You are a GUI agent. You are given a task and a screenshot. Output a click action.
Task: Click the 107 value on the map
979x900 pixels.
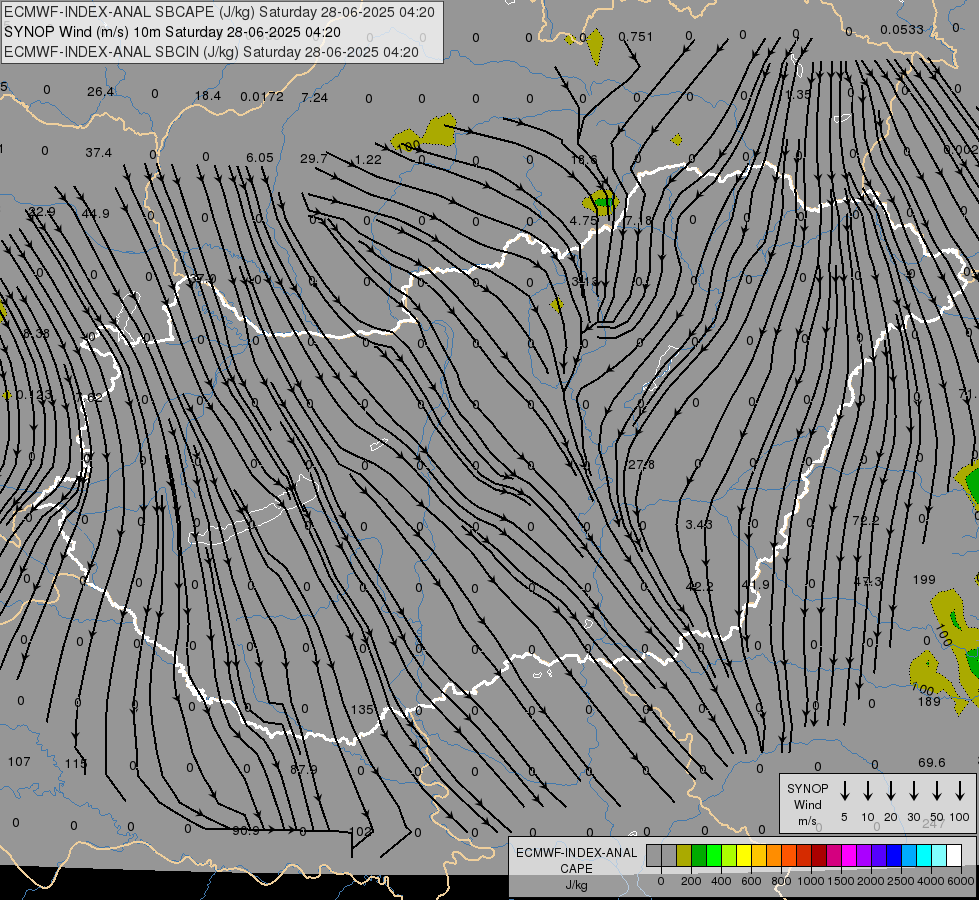pos(19,761)
